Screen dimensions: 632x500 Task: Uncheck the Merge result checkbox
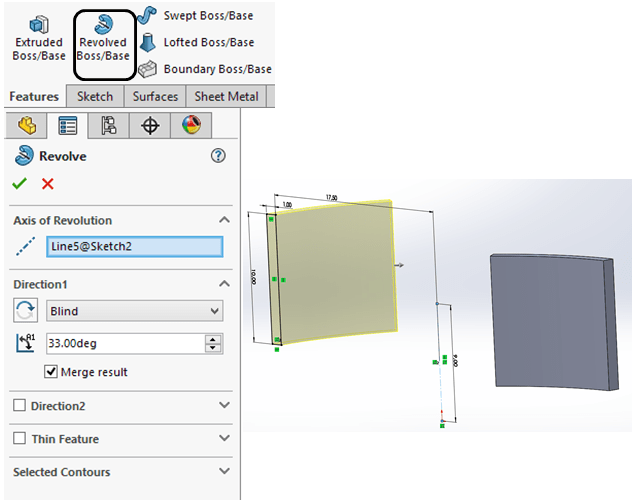point(52,372)
